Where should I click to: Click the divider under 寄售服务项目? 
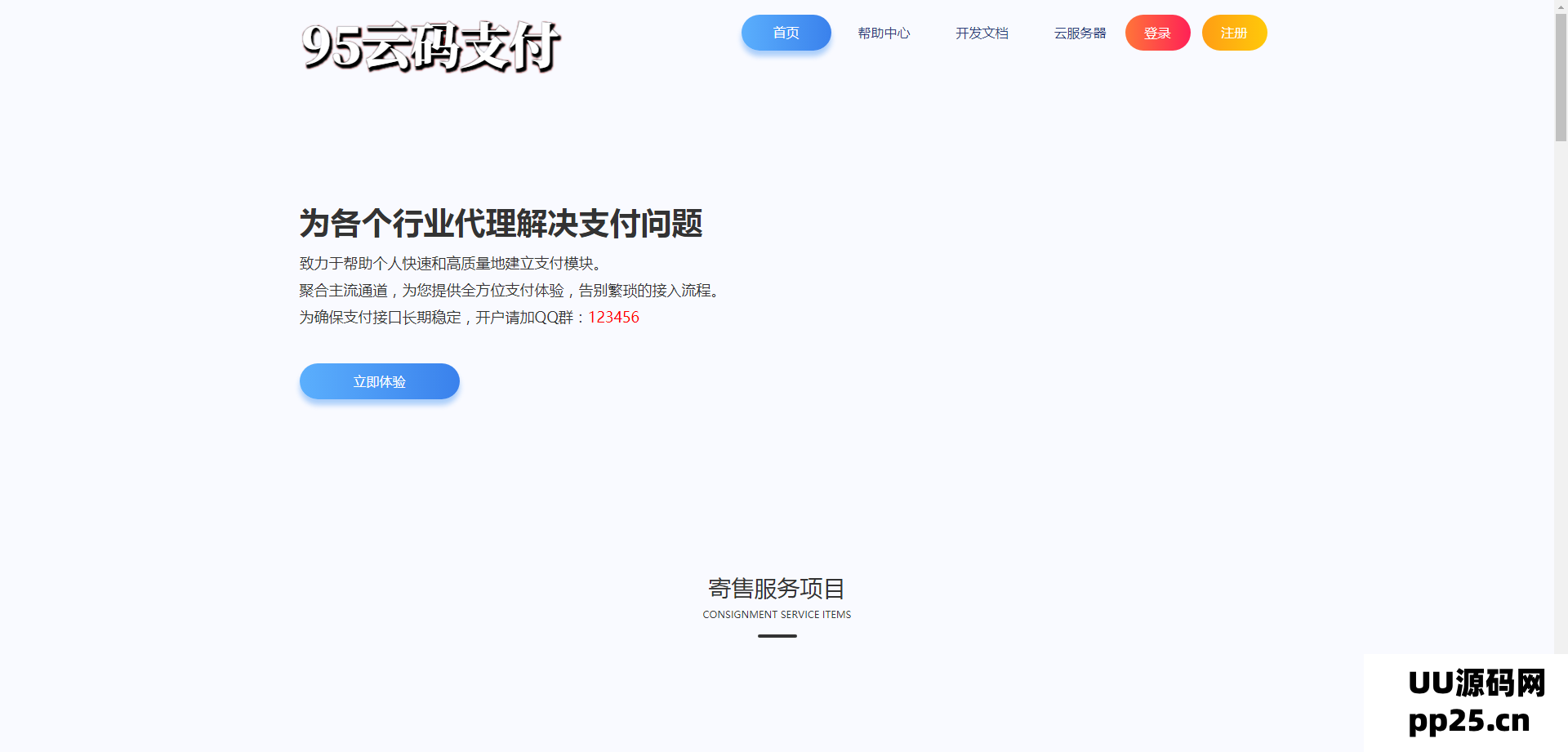point(776,636)
